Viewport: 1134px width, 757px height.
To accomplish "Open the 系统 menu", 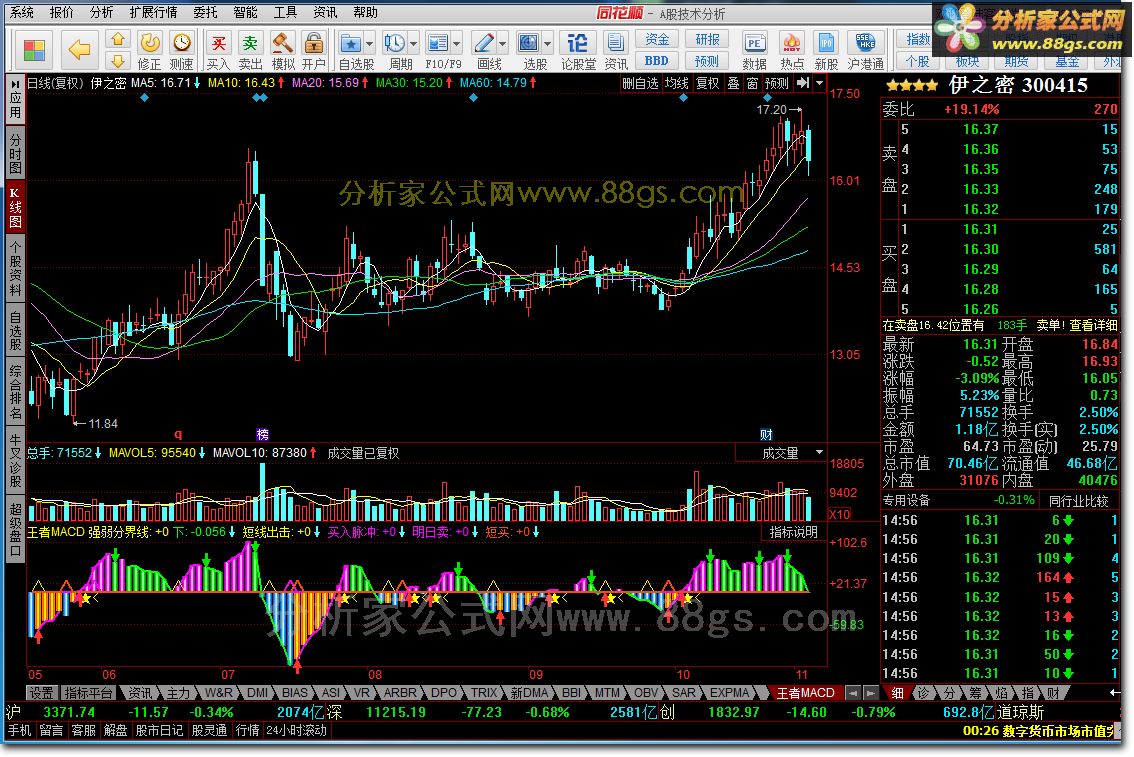I will click(x=22, y=12).
